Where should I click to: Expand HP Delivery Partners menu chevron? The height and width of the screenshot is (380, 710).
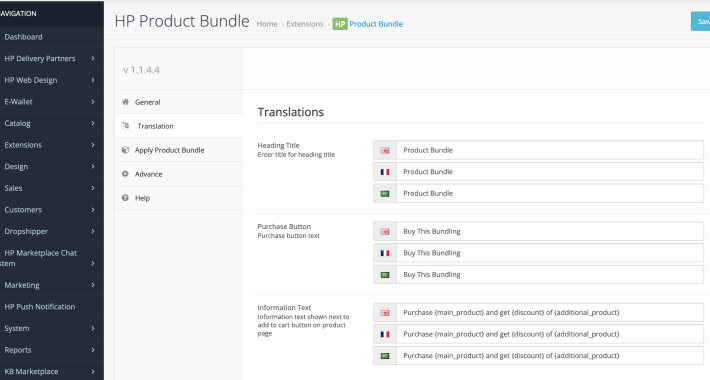[93, 58]
